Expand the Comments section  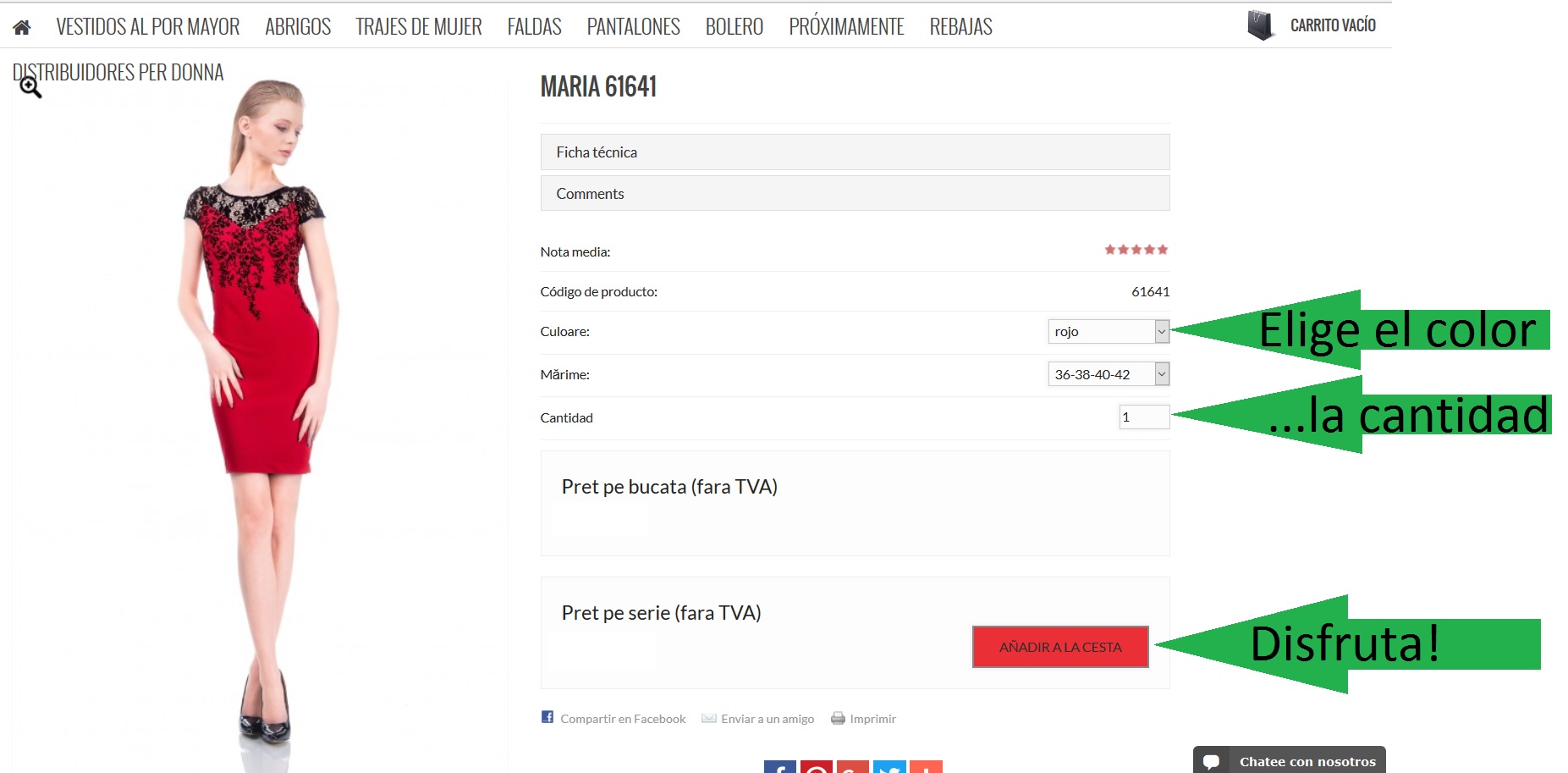855,194
